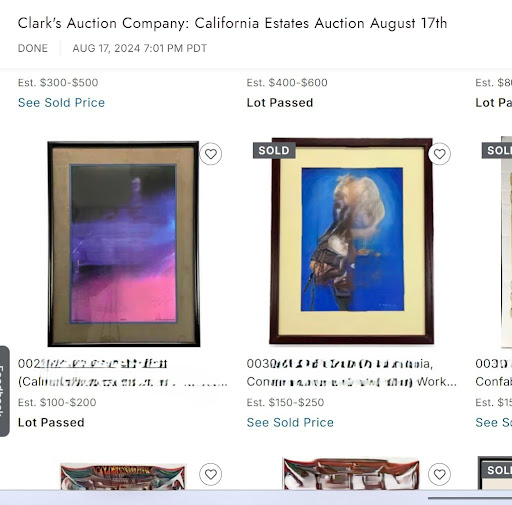Click See Sold Price under Est. $150-$250
This screenshot has height=505, width=512.
click(290, 423)
